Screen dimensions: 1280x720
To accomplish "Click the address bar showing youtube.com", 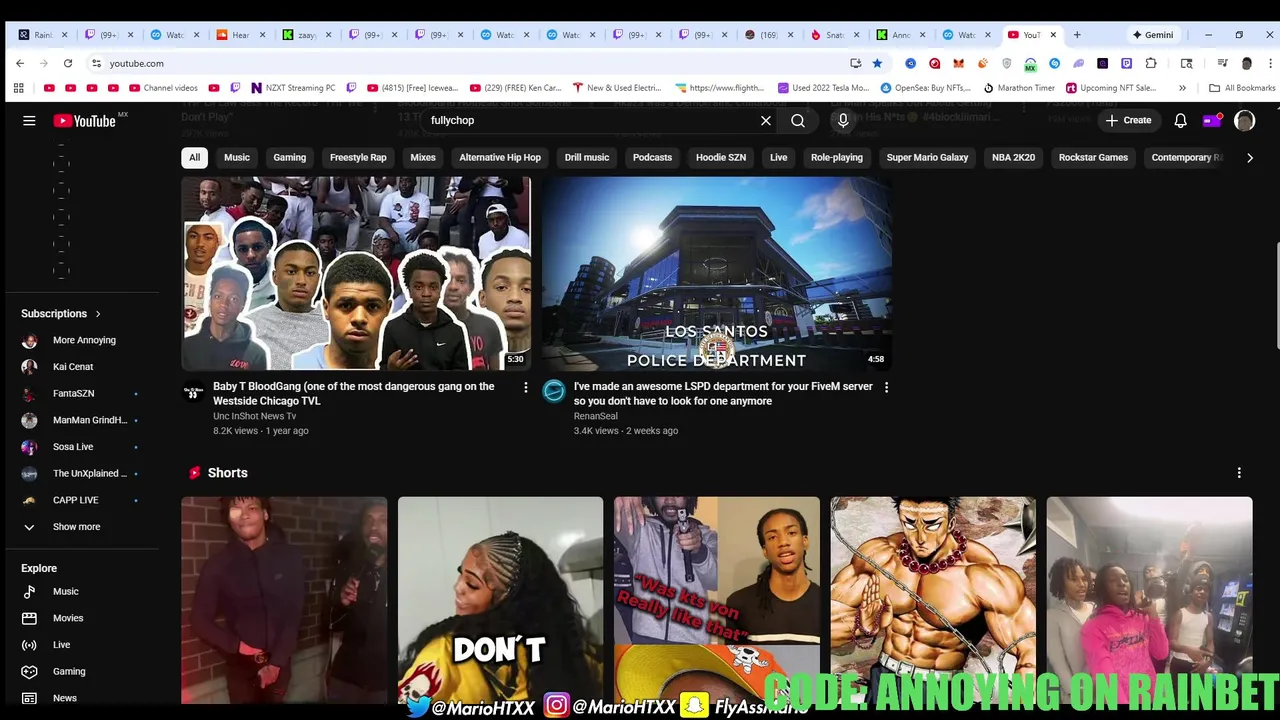I will [x=470, y=63].
